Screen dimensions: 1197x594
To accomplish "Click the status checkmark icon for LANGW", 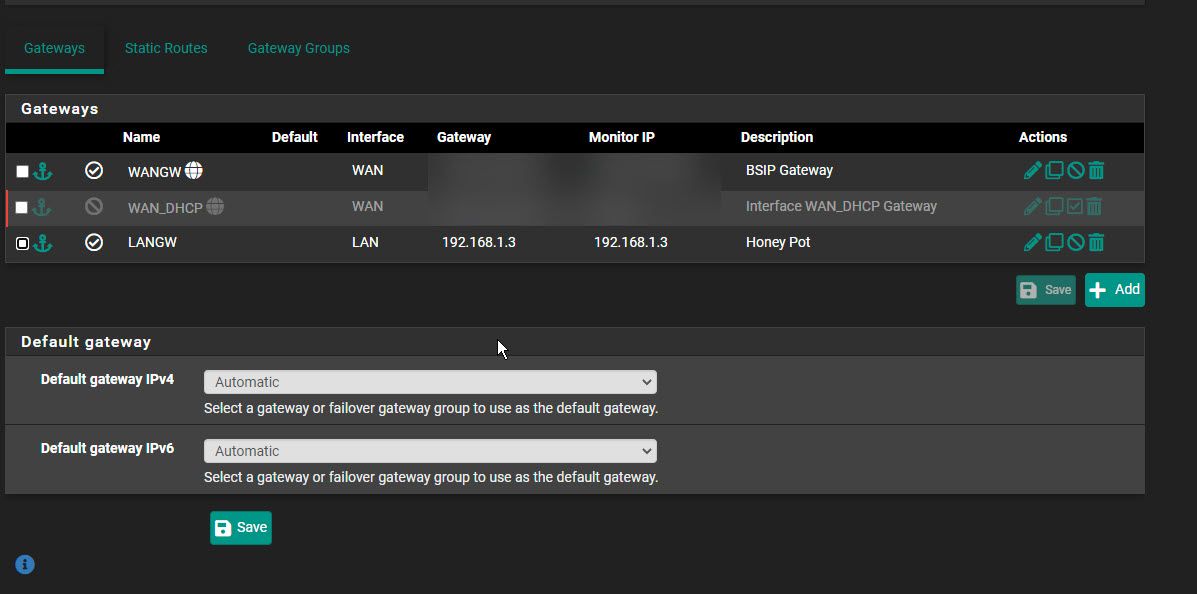I will point(94,243).
